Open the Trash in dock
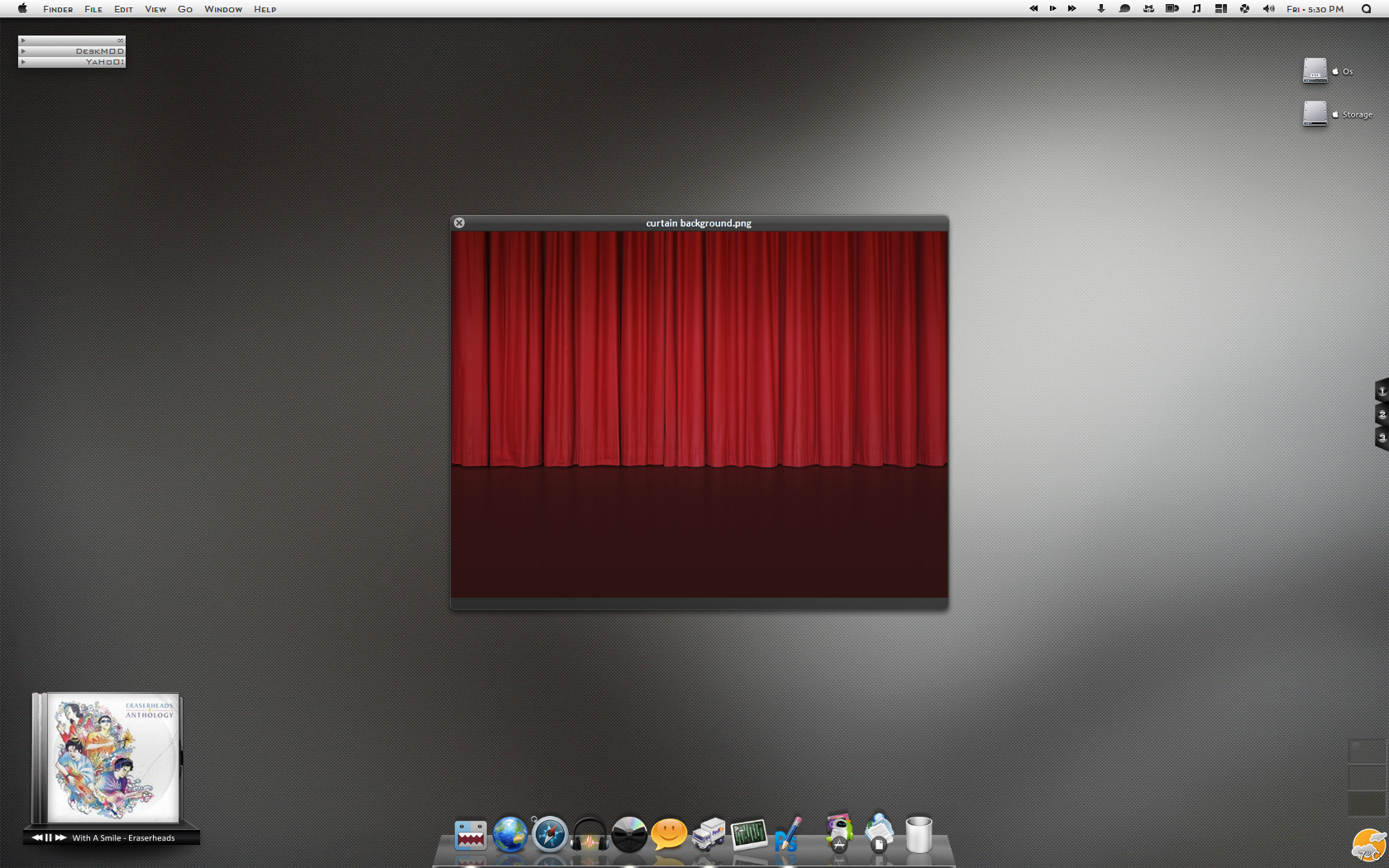The height and width of the screenshot is (868, 1389). 919,834
